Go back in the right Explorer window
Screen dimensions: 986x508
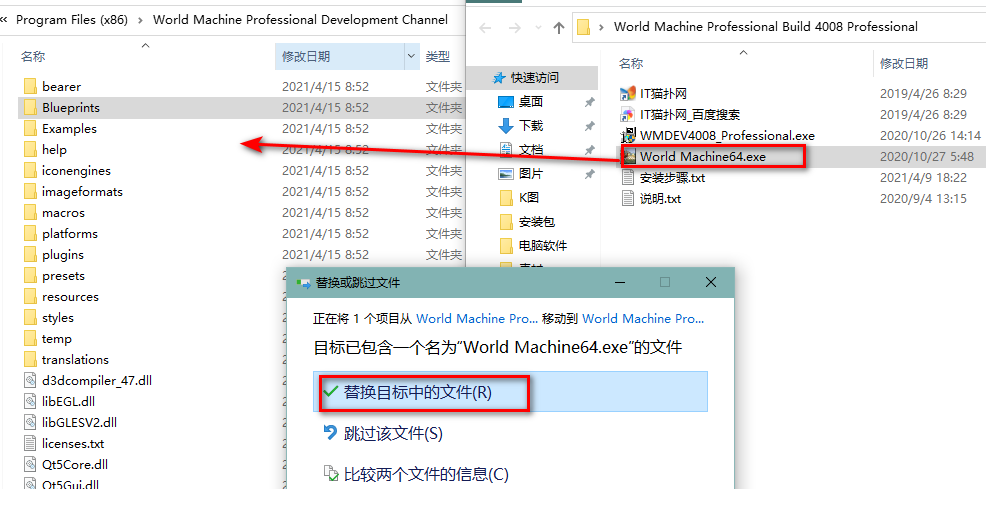484,28
